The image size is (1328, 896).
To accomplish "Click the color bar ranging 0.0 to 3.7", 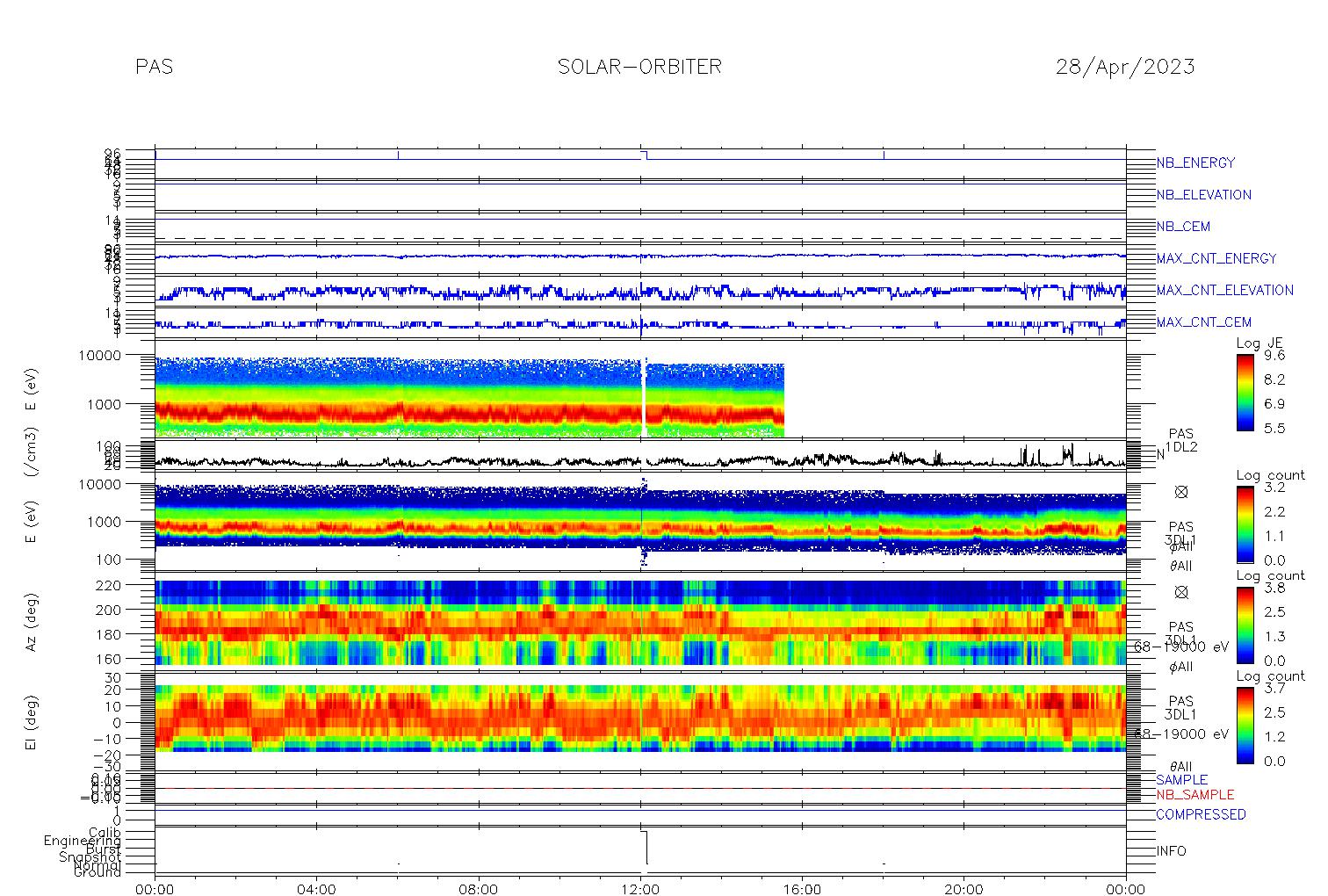I will click(x=1245, y=725).
